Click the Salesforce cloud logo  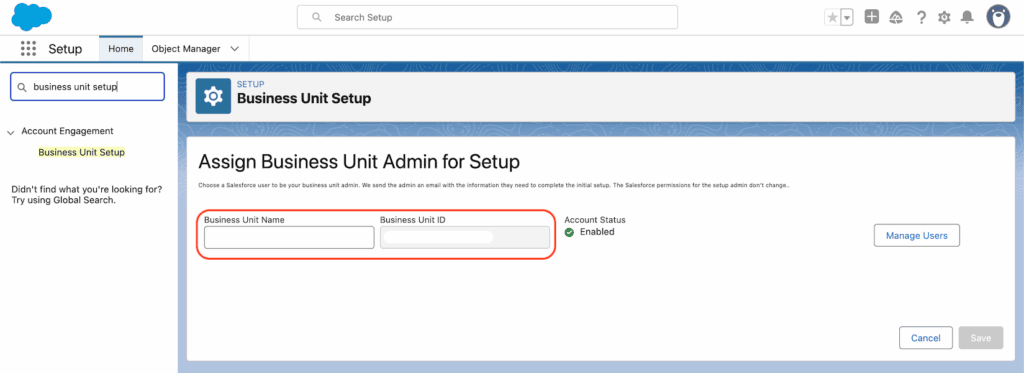tap(31, 17)
